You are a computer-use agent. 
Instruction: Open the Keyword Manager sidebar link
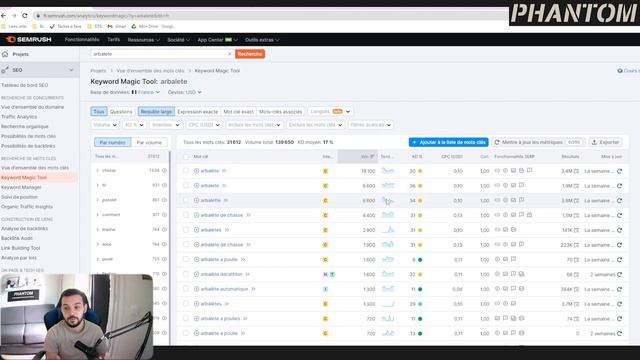pos(21,187)
